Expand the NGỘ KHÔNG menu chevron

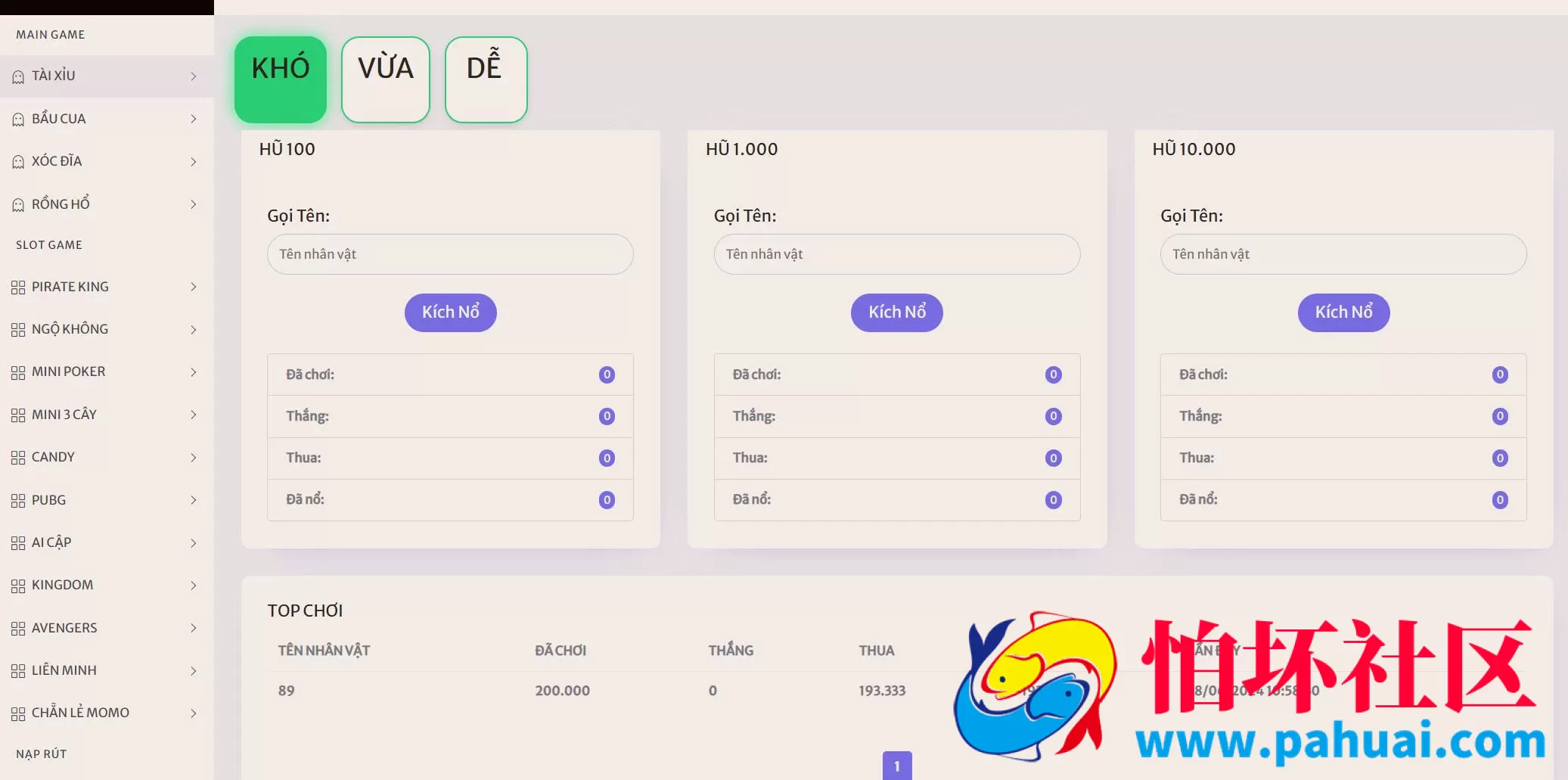(194, 330)
